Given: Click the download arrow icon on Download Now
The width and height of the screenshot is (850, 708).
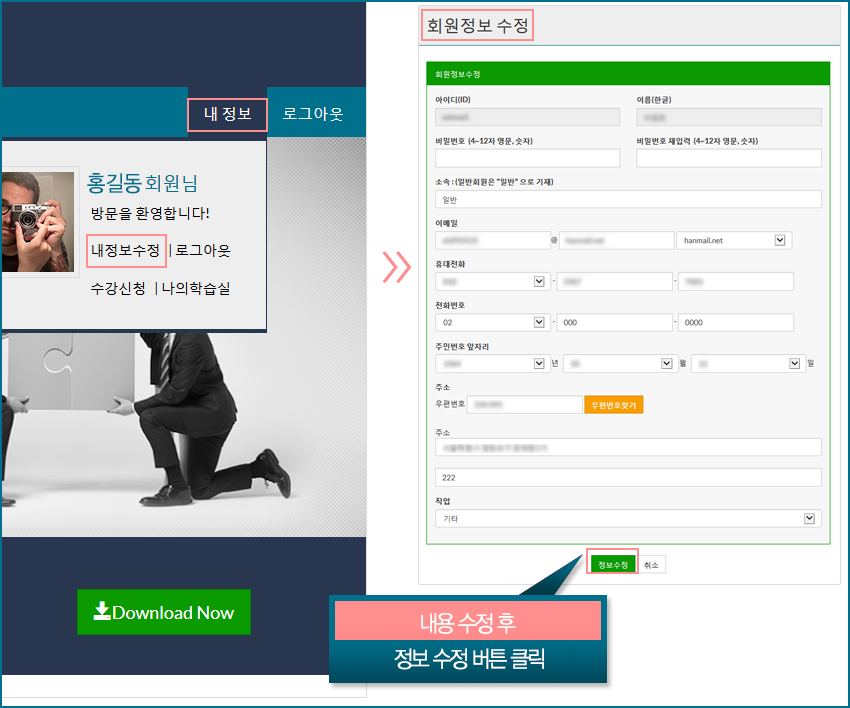Looking at the screenshot, I should coord(101,612).
